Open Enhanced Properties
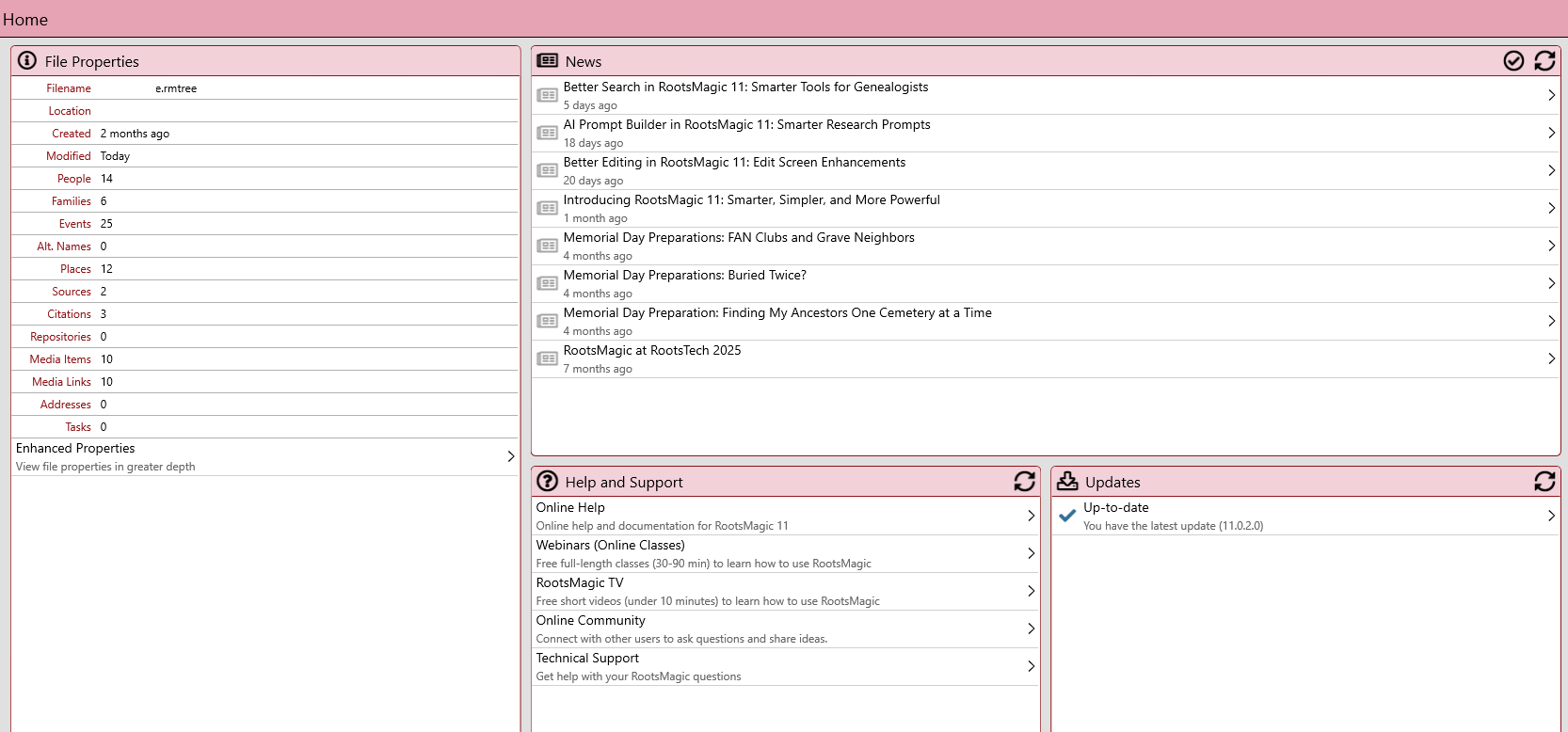1568x732 pixels. click(x=264, y=456)
